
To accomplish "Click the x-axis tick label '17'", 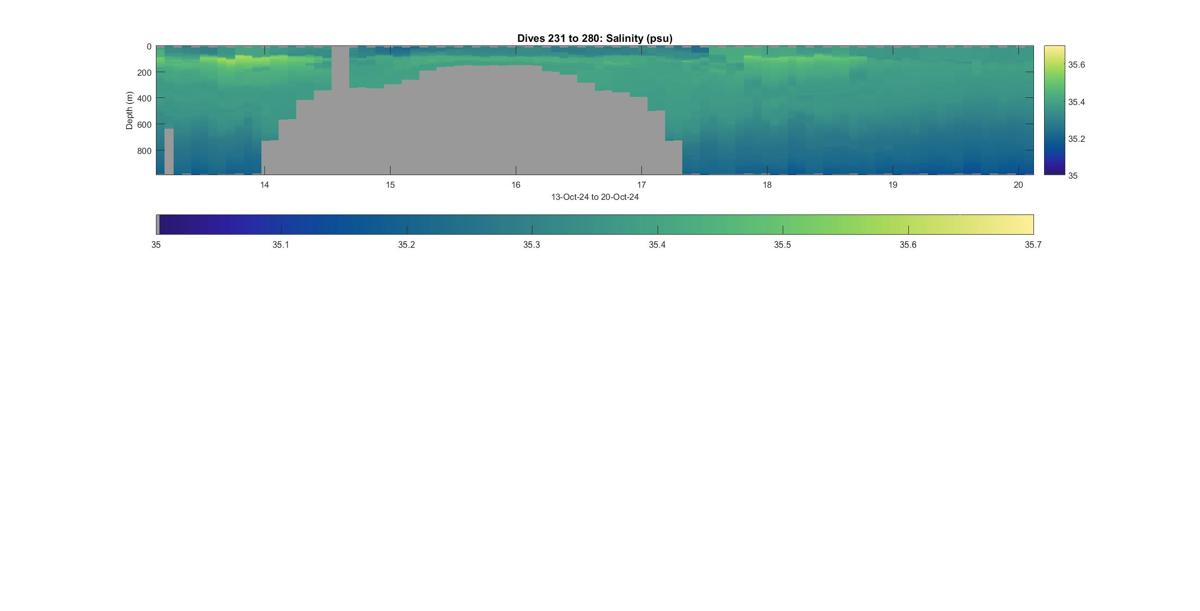I will [641, 184].
